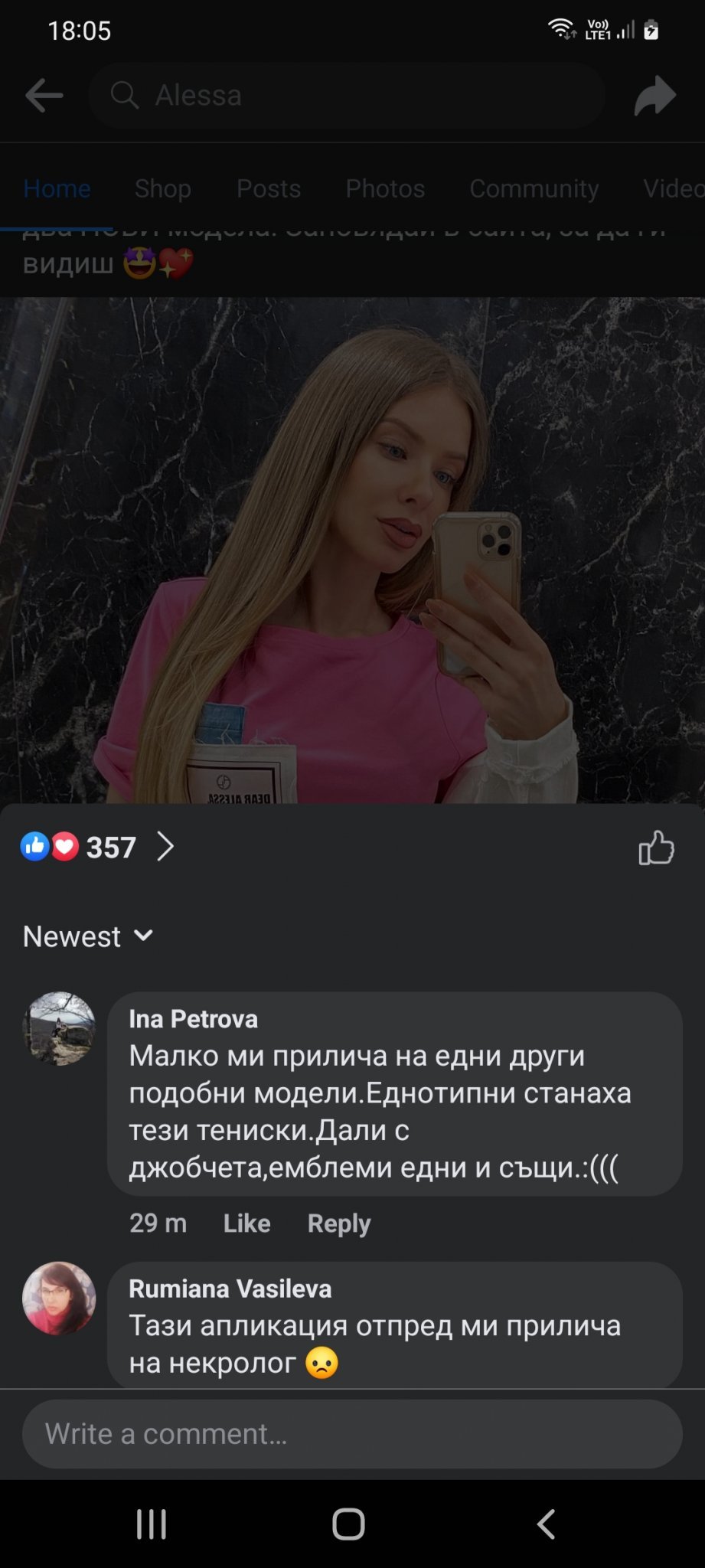The image size is (705, 1568).
Task: Switch to the Shop tab
Action: click(x=163, y=188)
